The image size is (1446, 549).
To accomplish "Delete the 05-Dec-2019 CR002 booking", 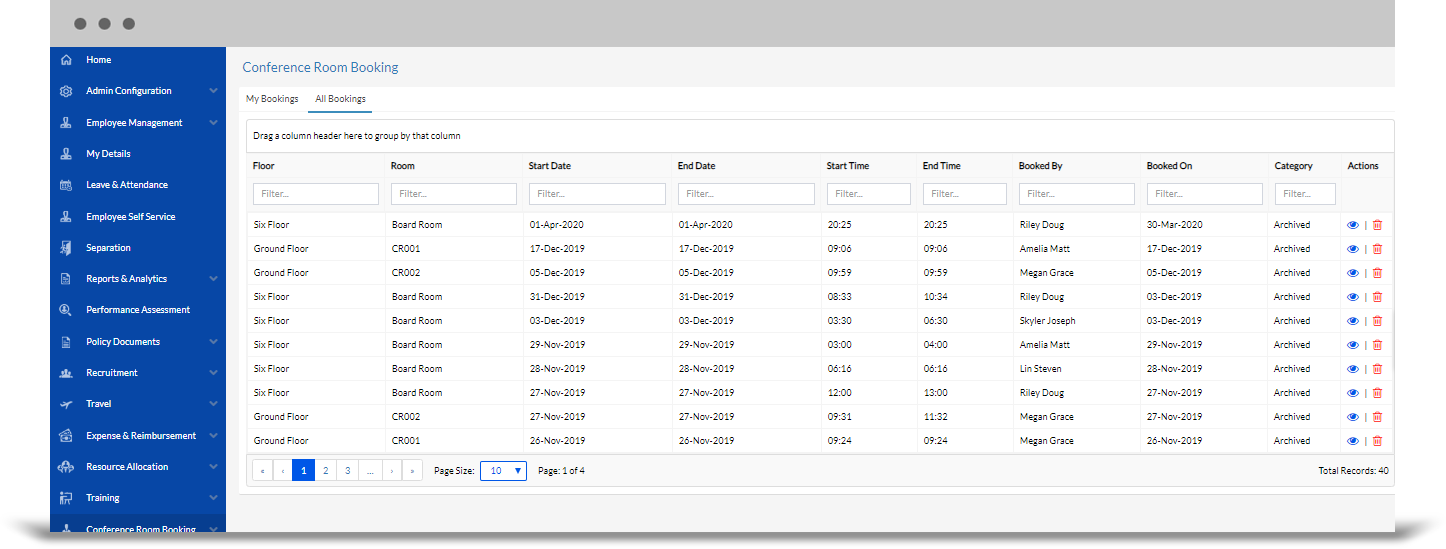I will click(x=1377, y=273).
